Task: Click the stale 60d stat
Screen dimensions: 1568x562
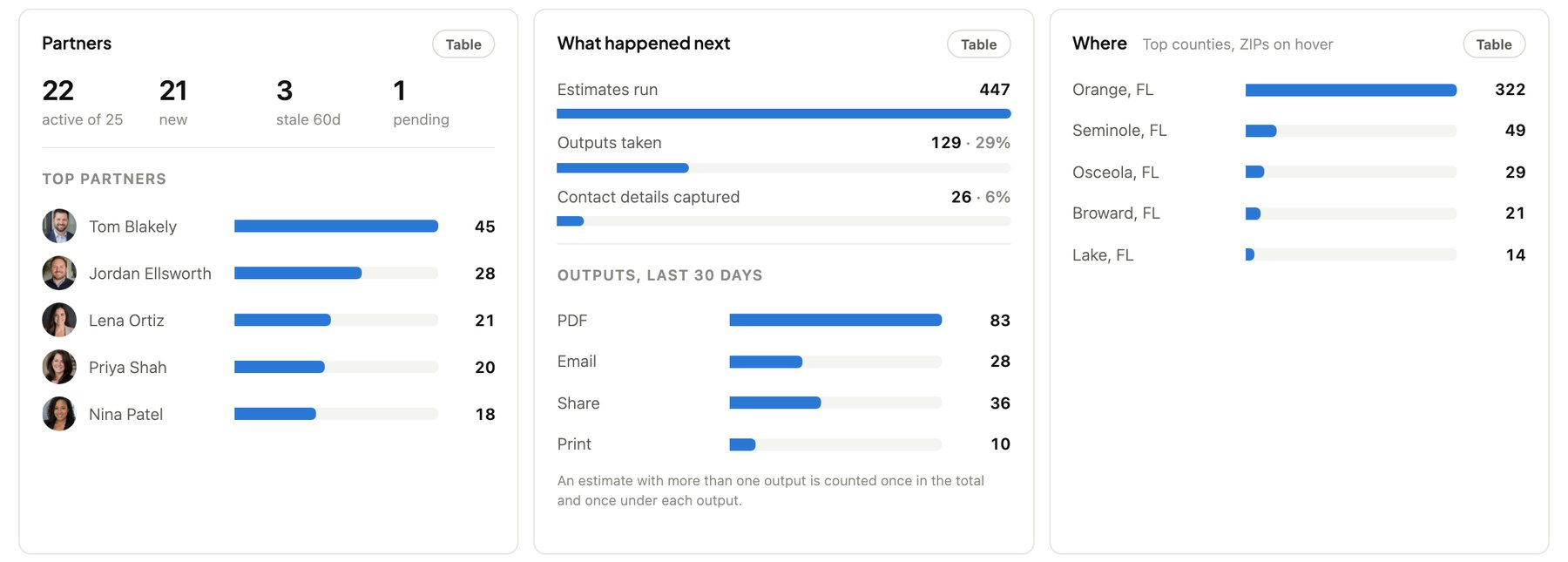Action: [308, 103]
